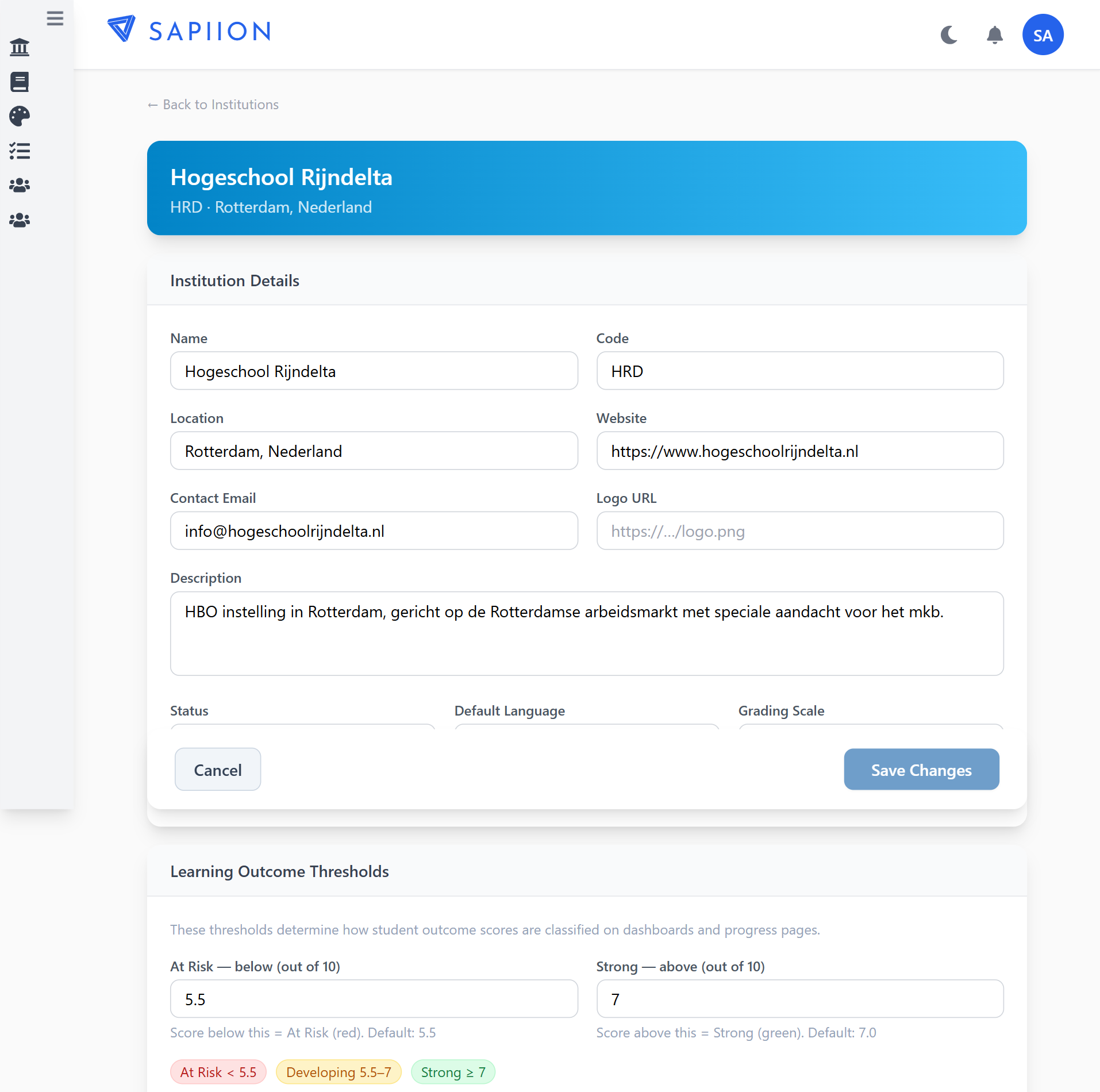Click the Developing 5.5–7 badge
The image size is (1100, 1092).
[339, 1072]
